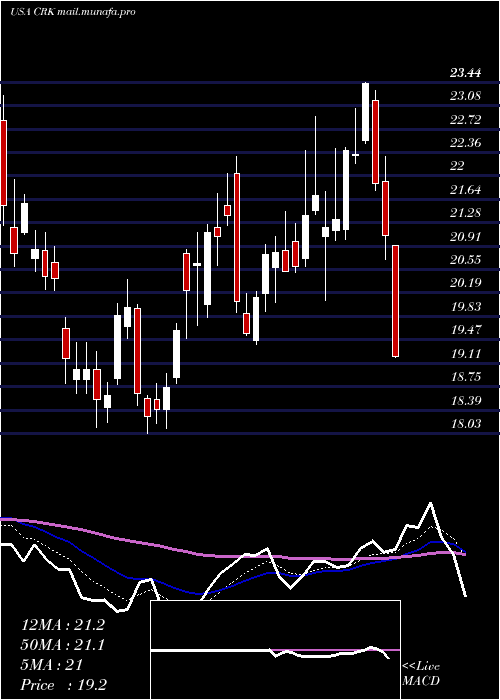The width and height of the screenshot is (500, 700).
Task: Click the 20.55 price axis label
Action: point(466,259)
